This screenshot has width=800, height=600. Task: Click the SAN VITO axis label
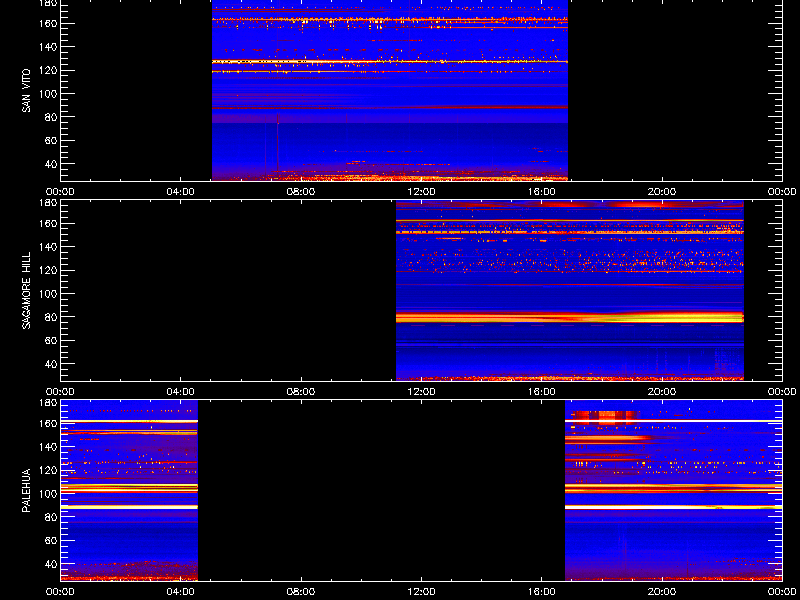point(27,91)
